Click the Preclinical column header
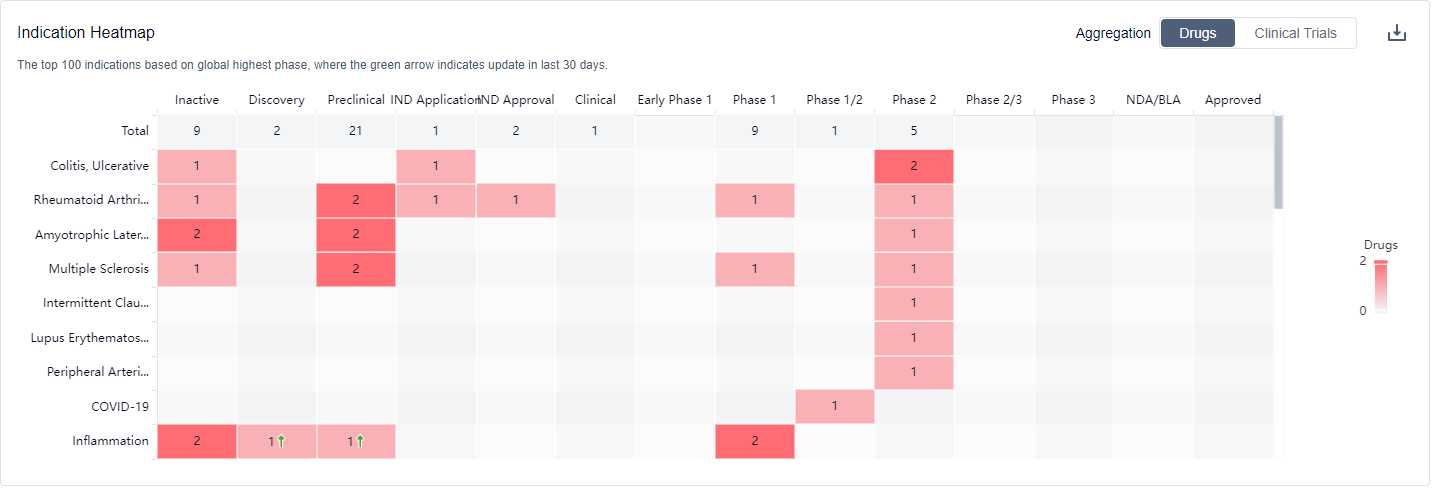This screenshot has width=1435, height=489. click(x=356, y=100)
